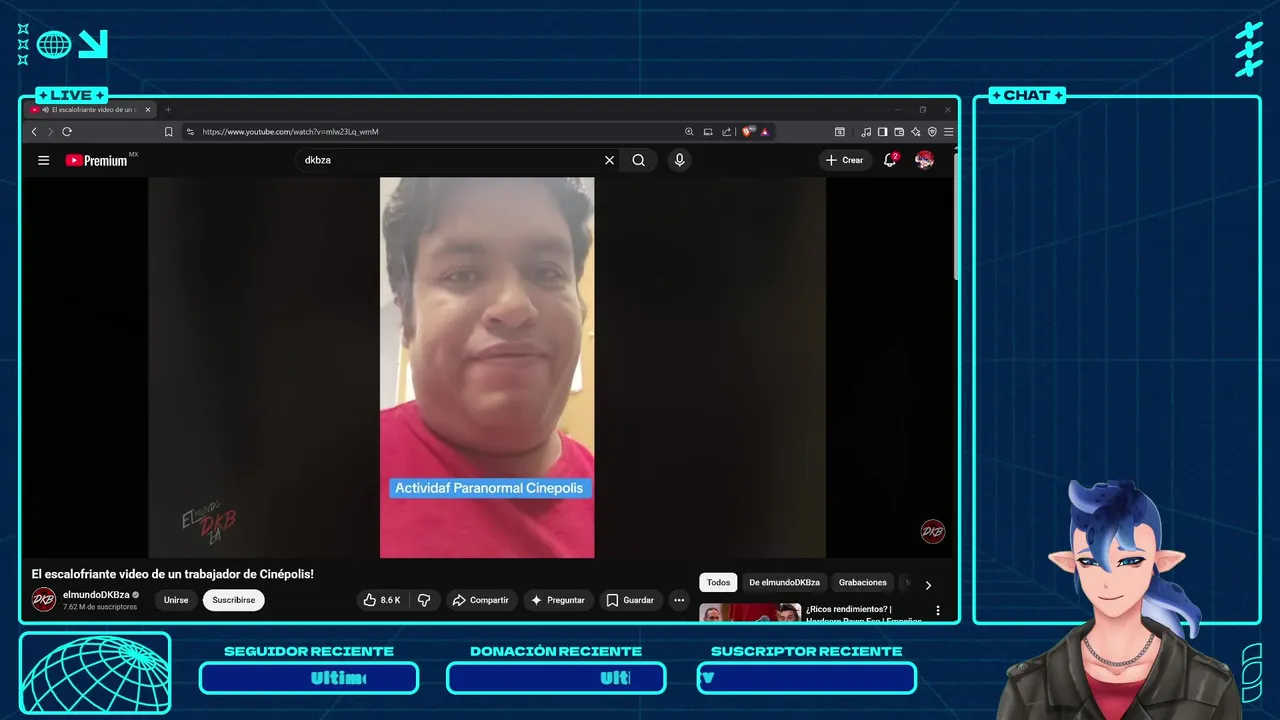Viewport: 1280px width, 720px height.
Task: Go forward with browser forward arrow
Action: pyautogui.click(x=50, y=132)
